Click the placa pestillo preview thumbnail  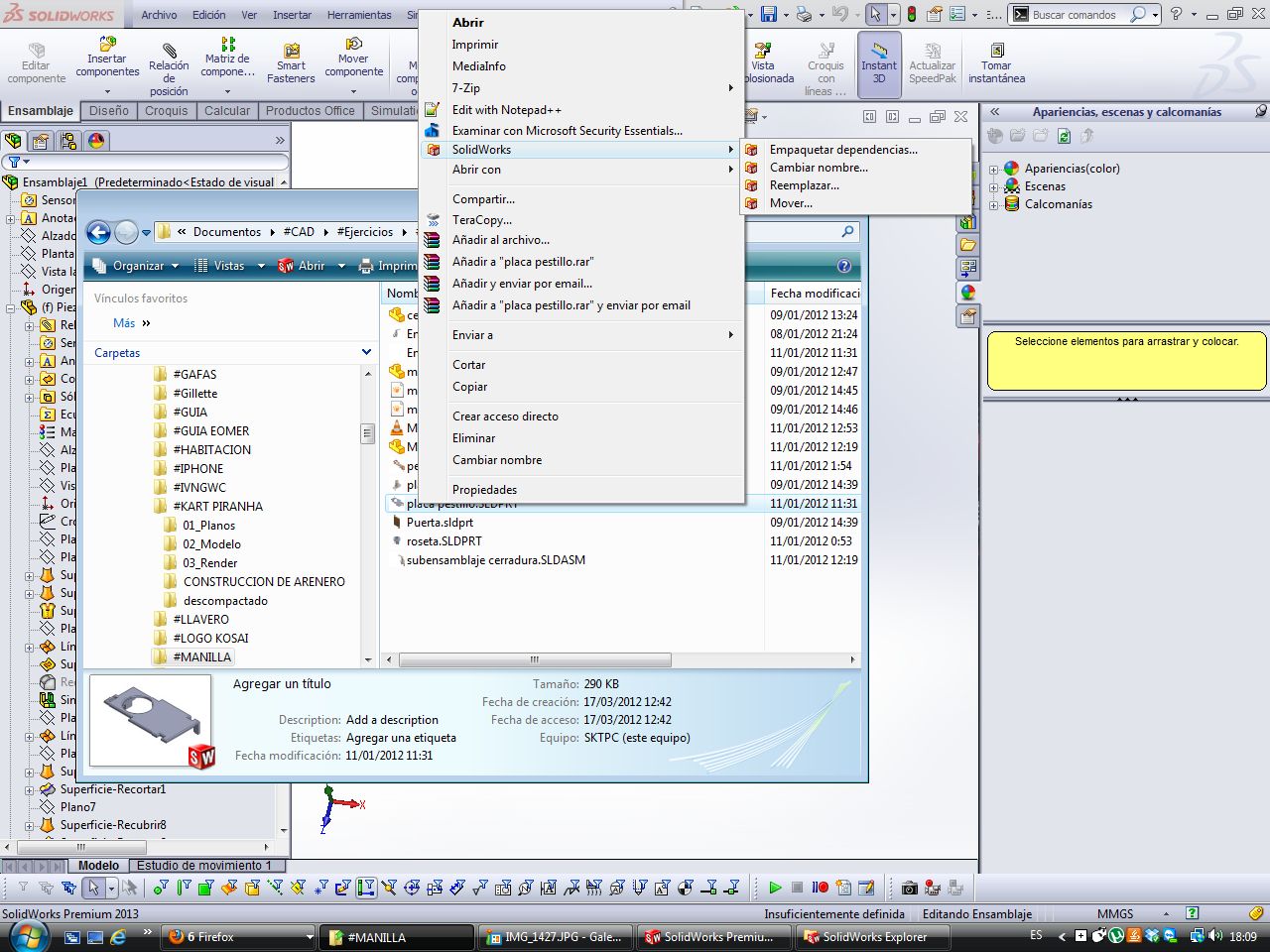click(152, 723)
